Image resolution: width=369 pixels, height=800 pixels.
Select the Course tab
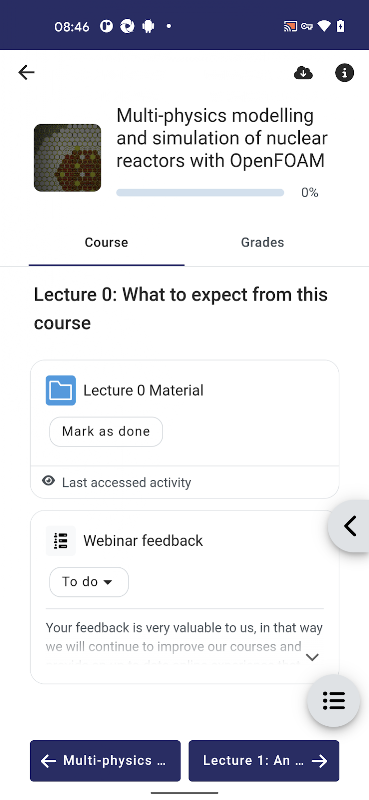106,242
